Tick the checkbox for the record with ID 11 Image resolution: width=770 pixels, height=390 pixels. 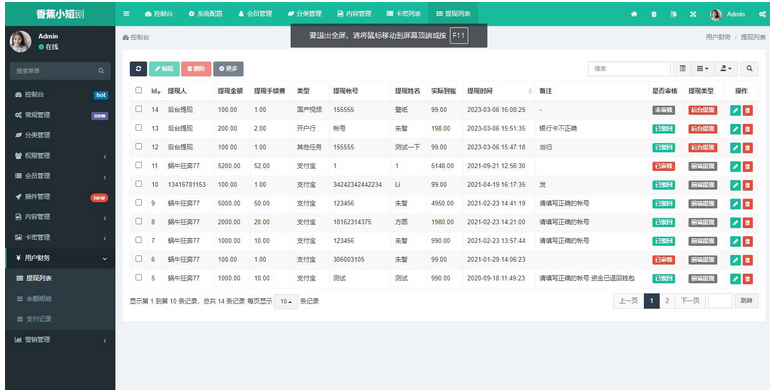click(x=138, y=165)
